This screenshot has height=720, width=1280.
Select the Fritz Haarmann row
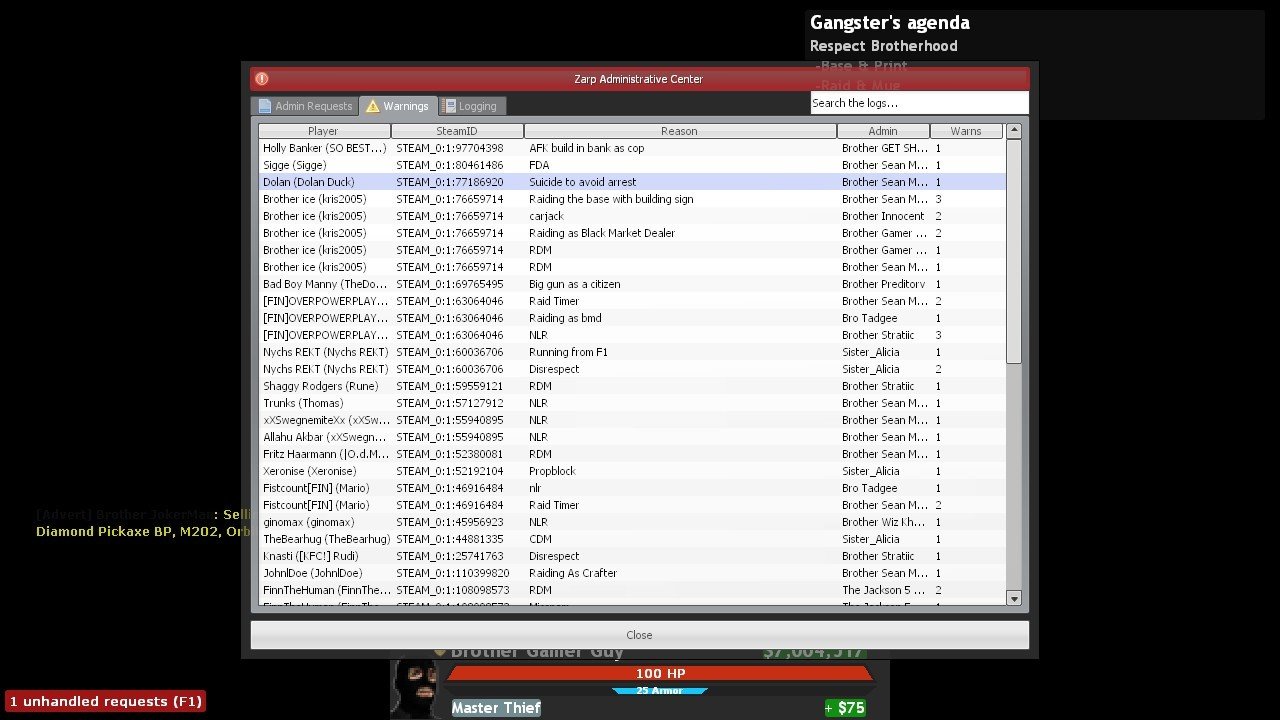(x=631, y=454)
